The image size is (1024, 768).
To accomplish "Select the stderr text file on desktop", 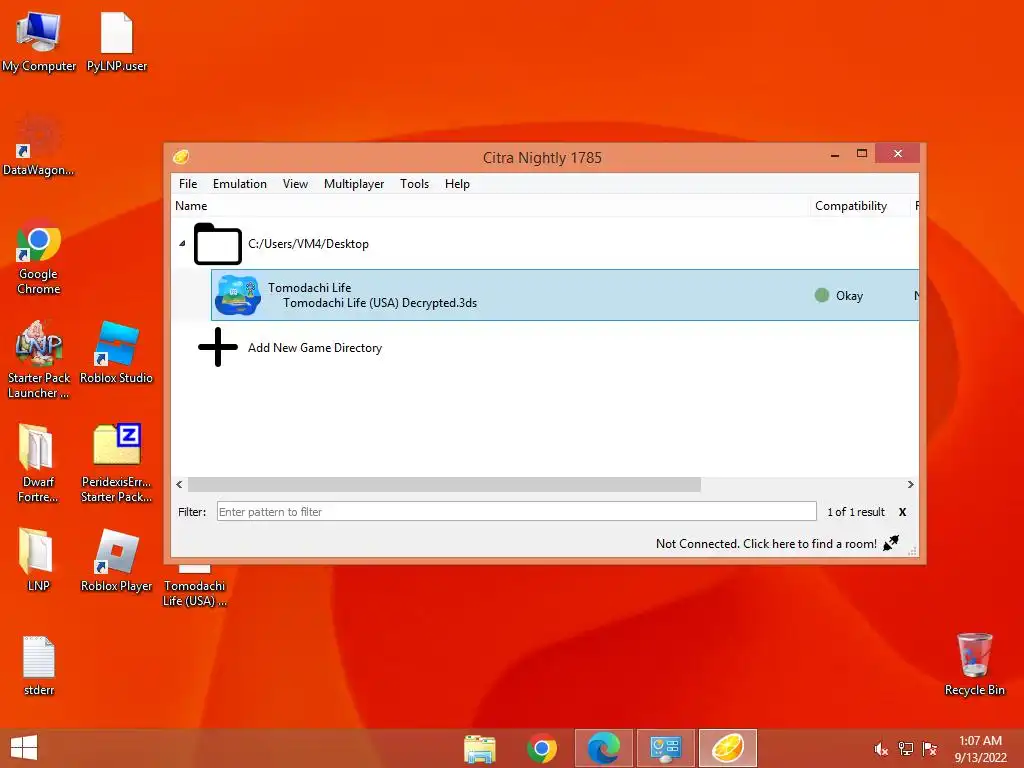I will coord(39,665).
